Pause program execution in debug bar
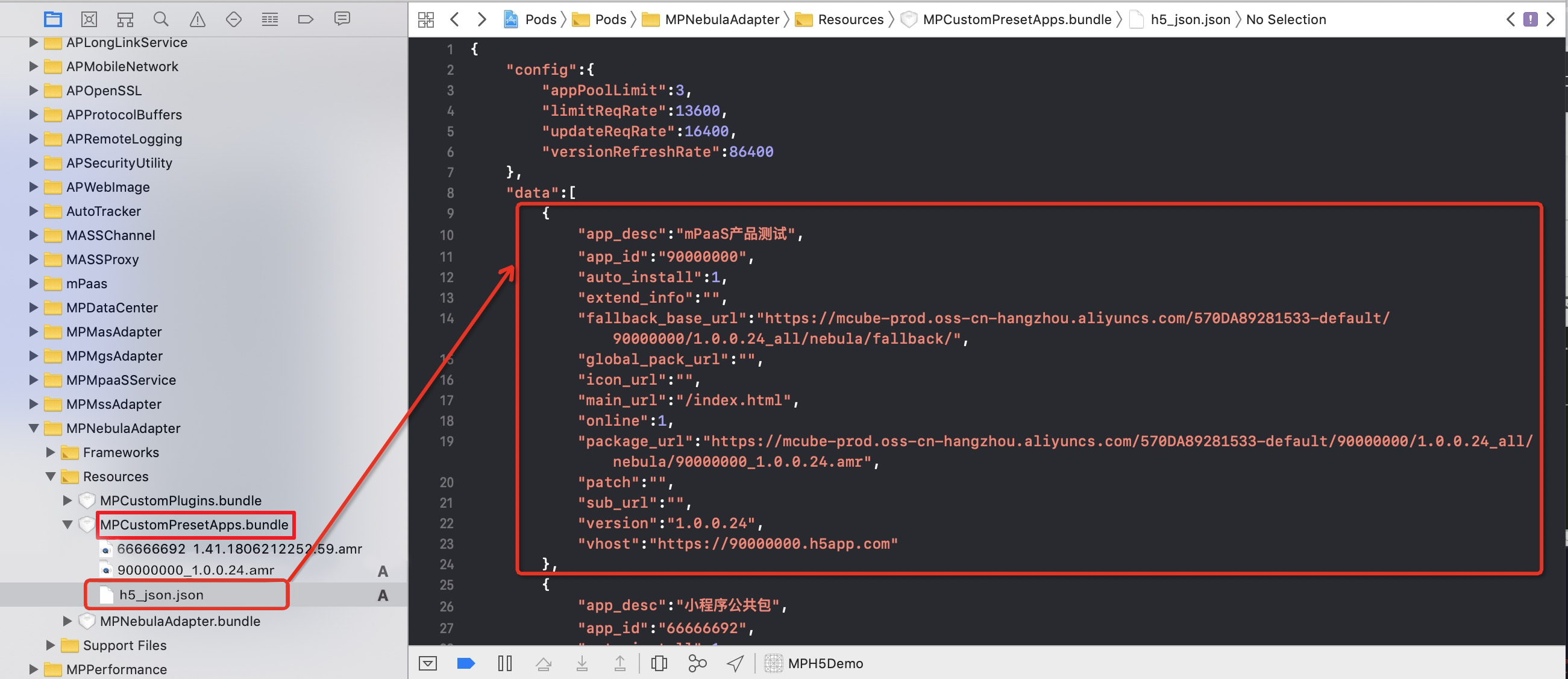The height and width of the screenshot is (679, 1568). [504, 663]
